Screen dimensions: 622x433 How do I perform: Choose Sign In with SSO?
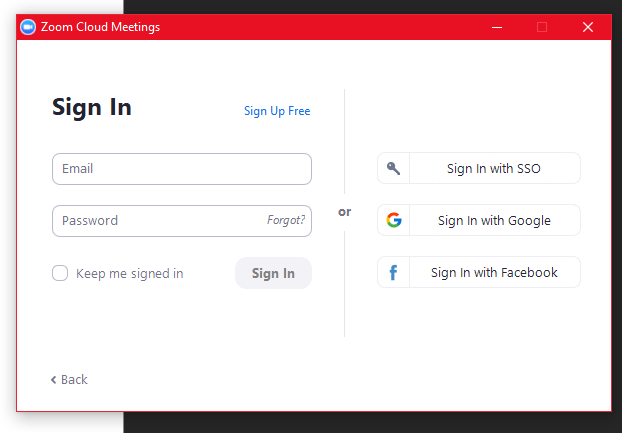pyautogui.click(x=479, y=168)
